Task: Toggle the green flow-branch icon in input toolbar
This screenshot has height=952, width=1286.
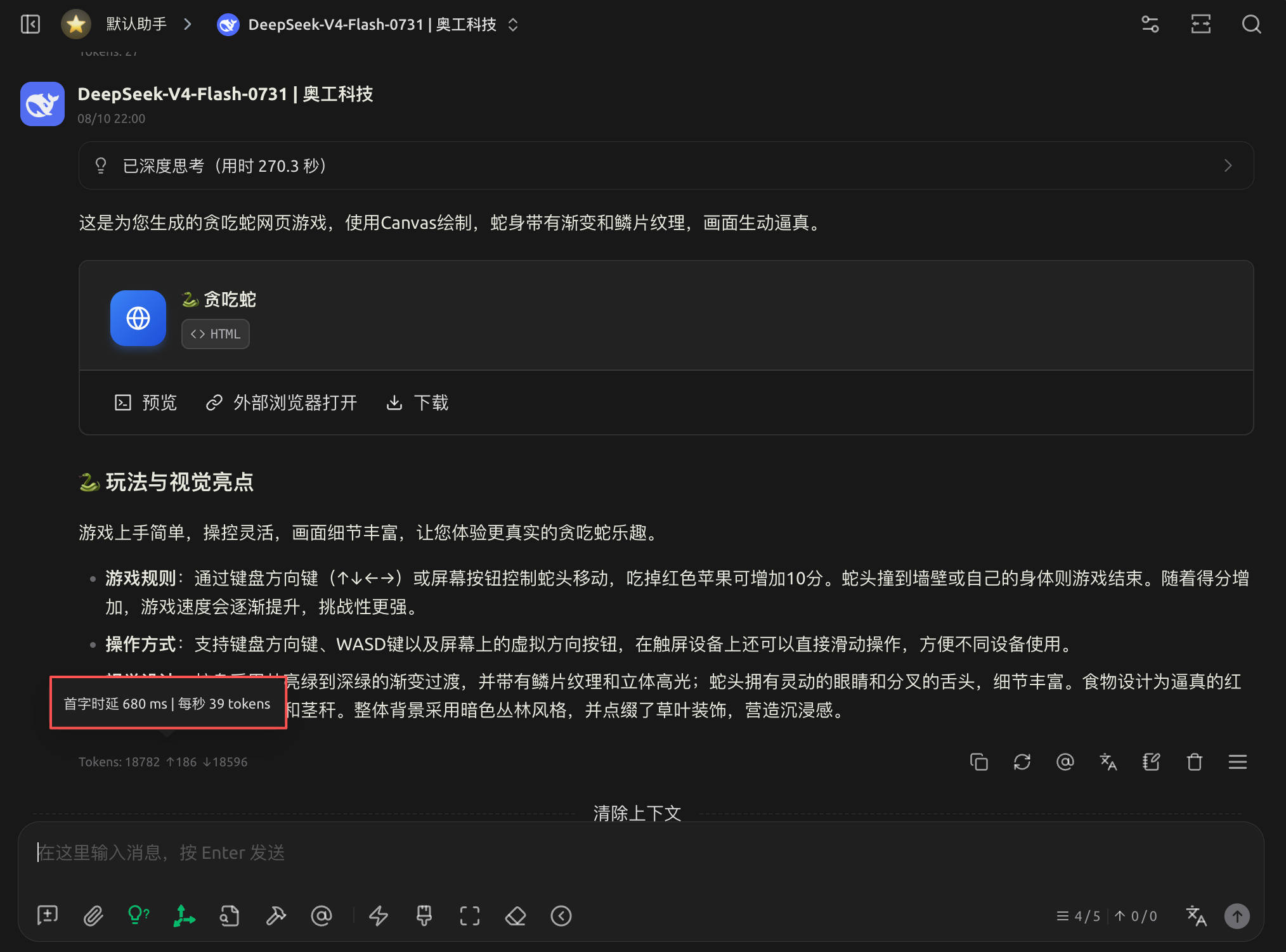Action: tap(185, 916)
